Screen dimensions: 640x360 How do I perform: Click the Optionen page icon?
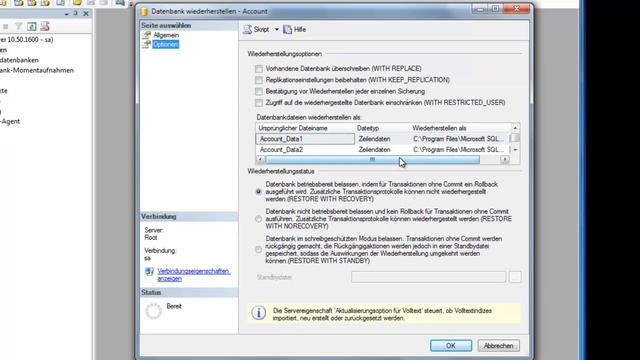click(x=146, y=44)
